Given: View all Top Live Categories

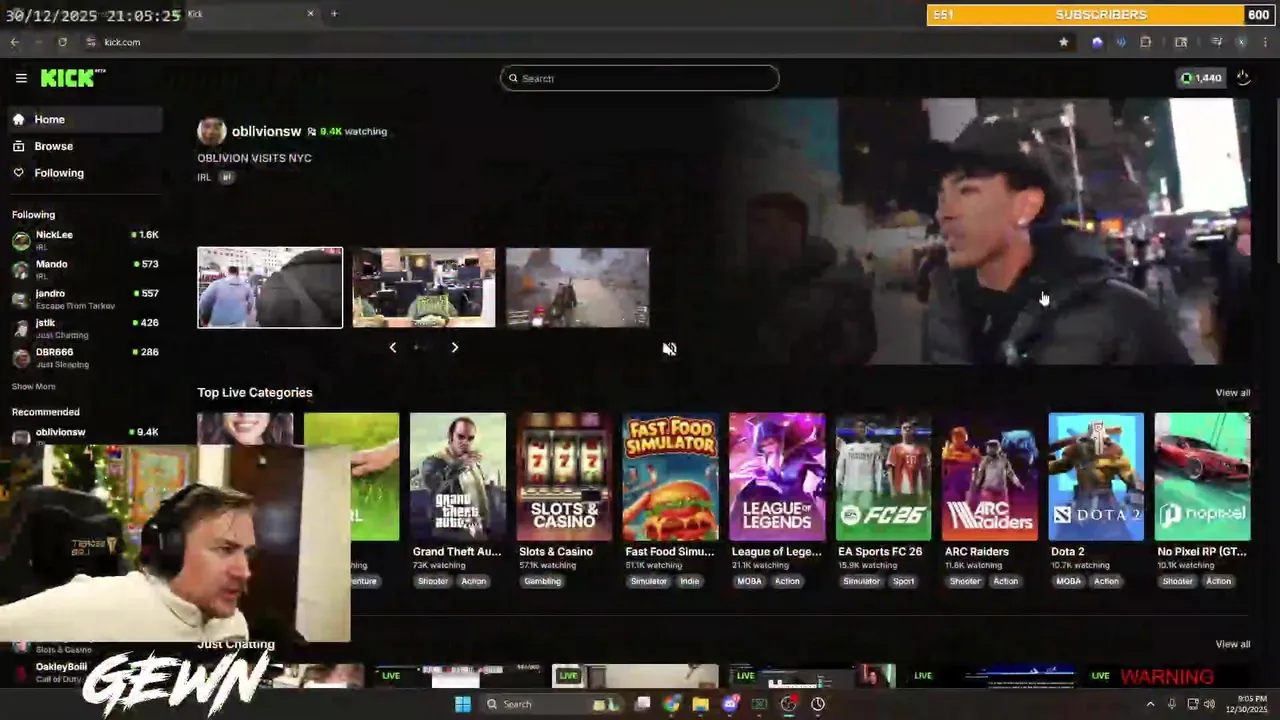Looking at the screenshot, I should tap(1232, 392).
